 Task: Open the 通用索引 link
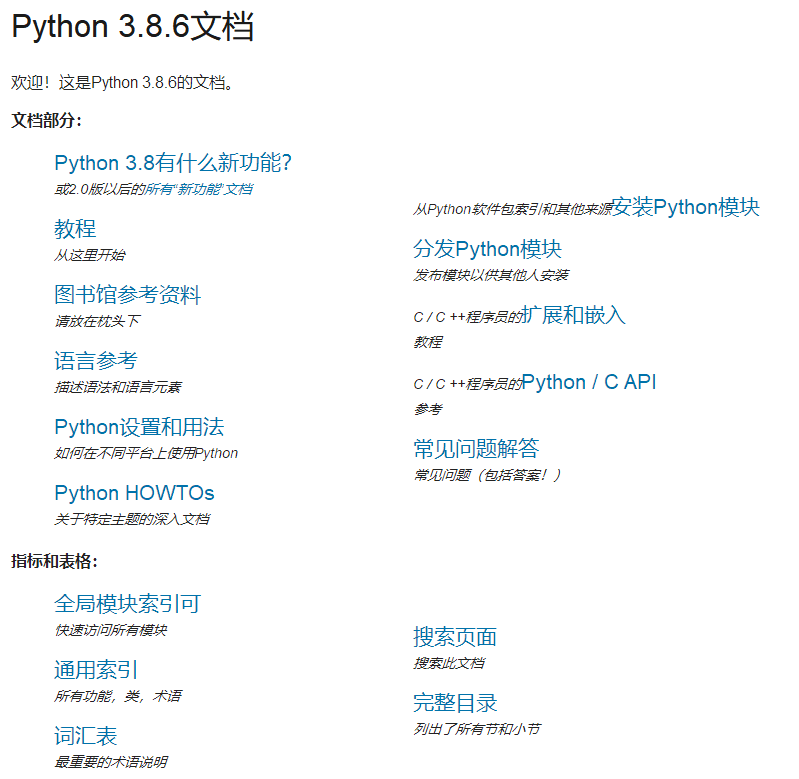pyautogui.click(x=96, y=669)
